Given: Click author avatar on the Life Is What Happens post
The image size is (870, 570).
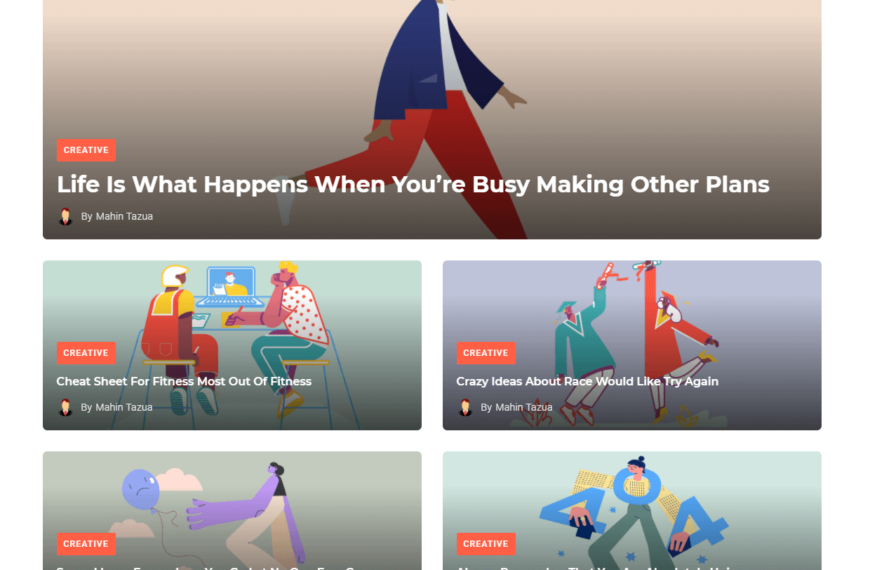Looking at the screenshot, I should point(65,216).
